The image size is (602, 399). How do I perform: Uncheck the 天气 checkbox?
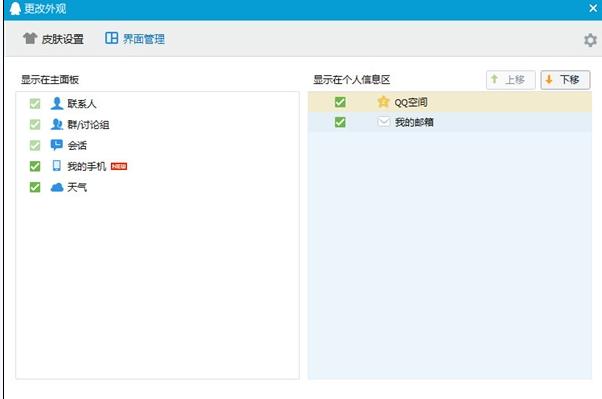35,187
